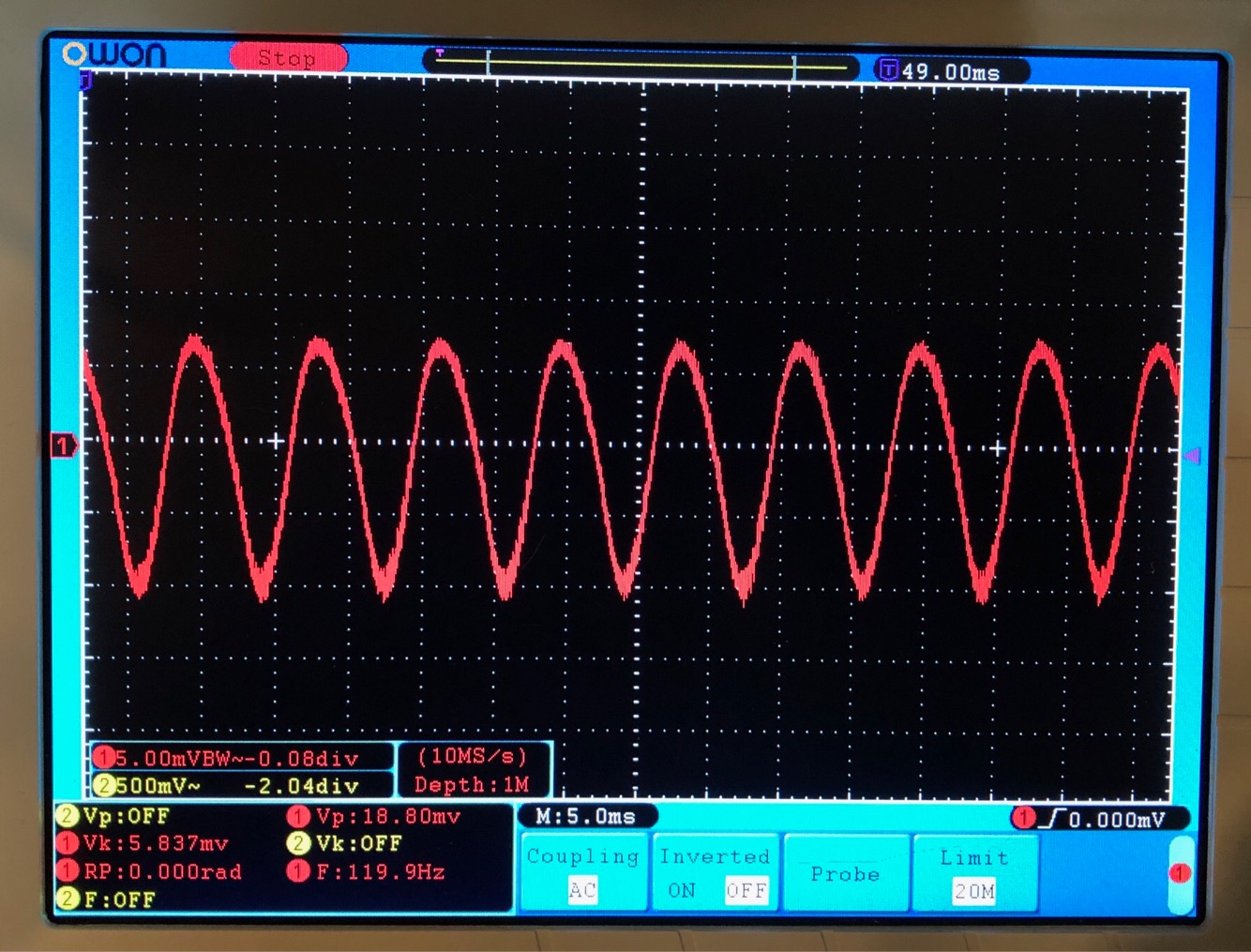Click channel 2 F:OFF measurement
This screenshot has height=952, width=1251.
click(x=107, y=899)
